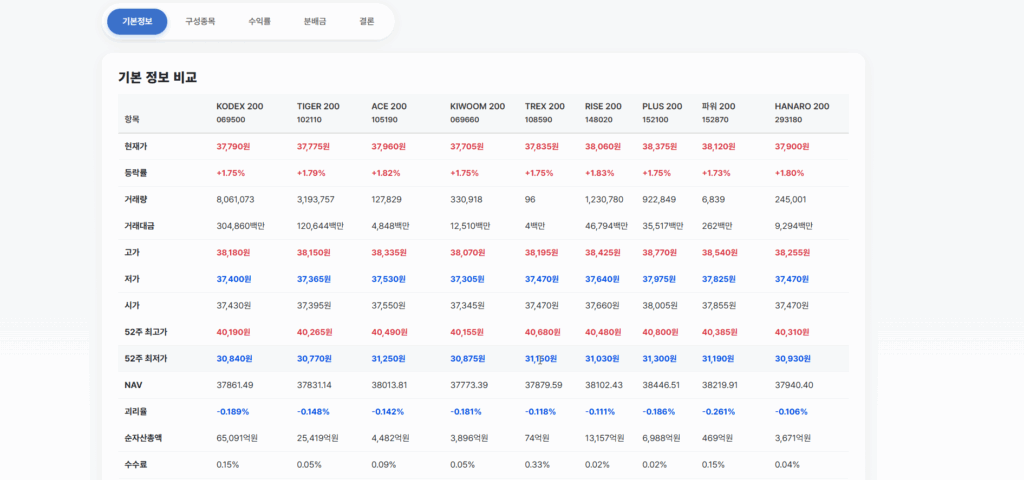This screenshot has width=1024, height=480.
Task: Click the RISE 200 column header
Action: pos(603,112)
